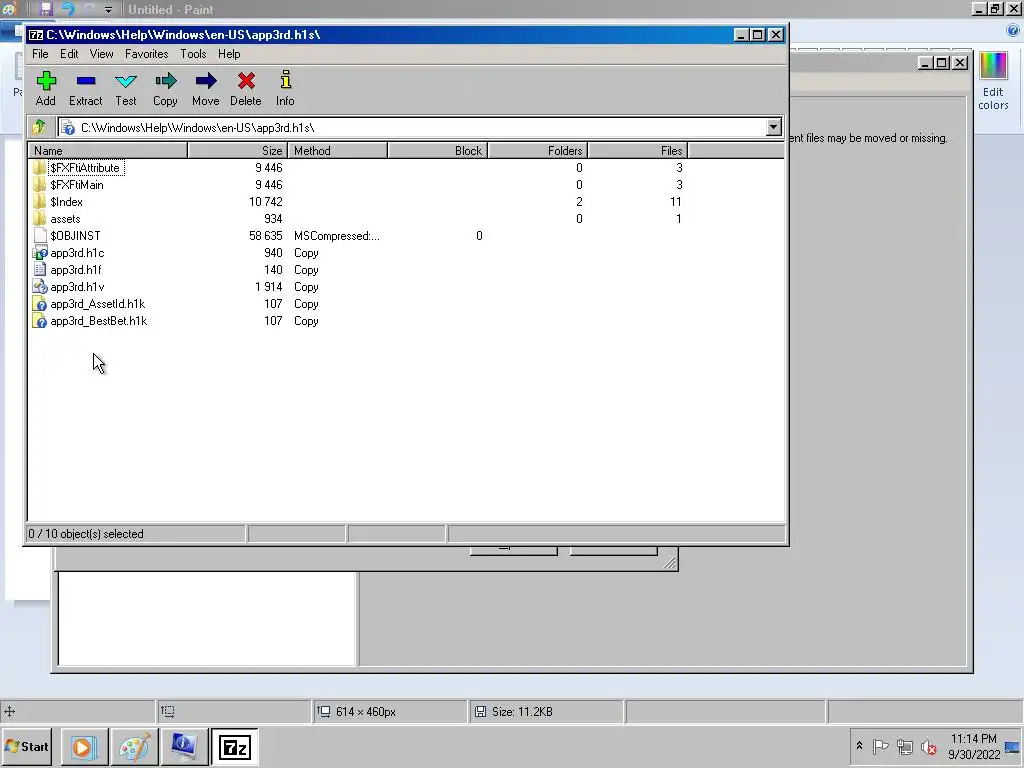This screenshot has width=1024, height=768.
Task: Open Windows Media Player taskbar icon
Action: click(x=84, y=746)
